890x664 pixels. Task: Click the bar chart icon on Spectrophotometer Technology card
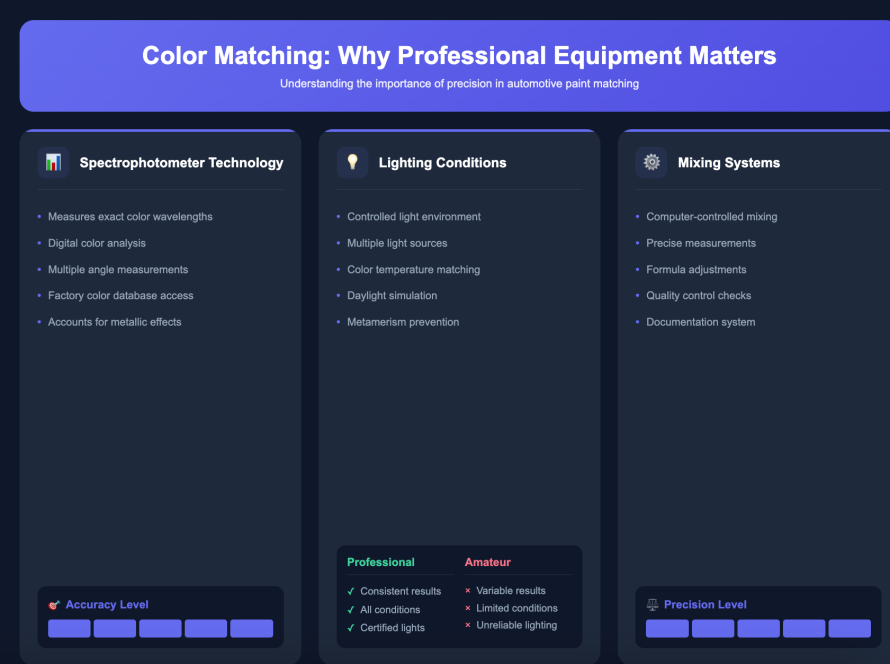click(x=51, y=162)
